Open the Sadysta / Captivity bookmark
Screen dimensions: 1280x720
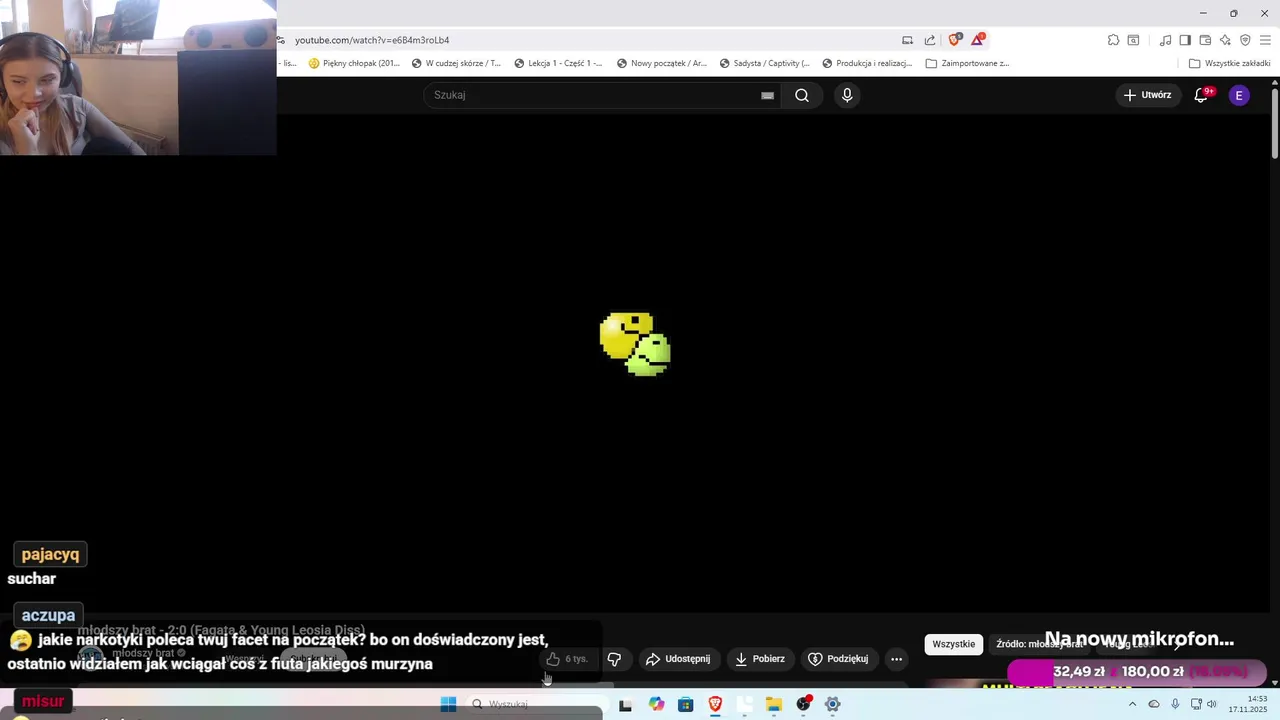point(764,63)
